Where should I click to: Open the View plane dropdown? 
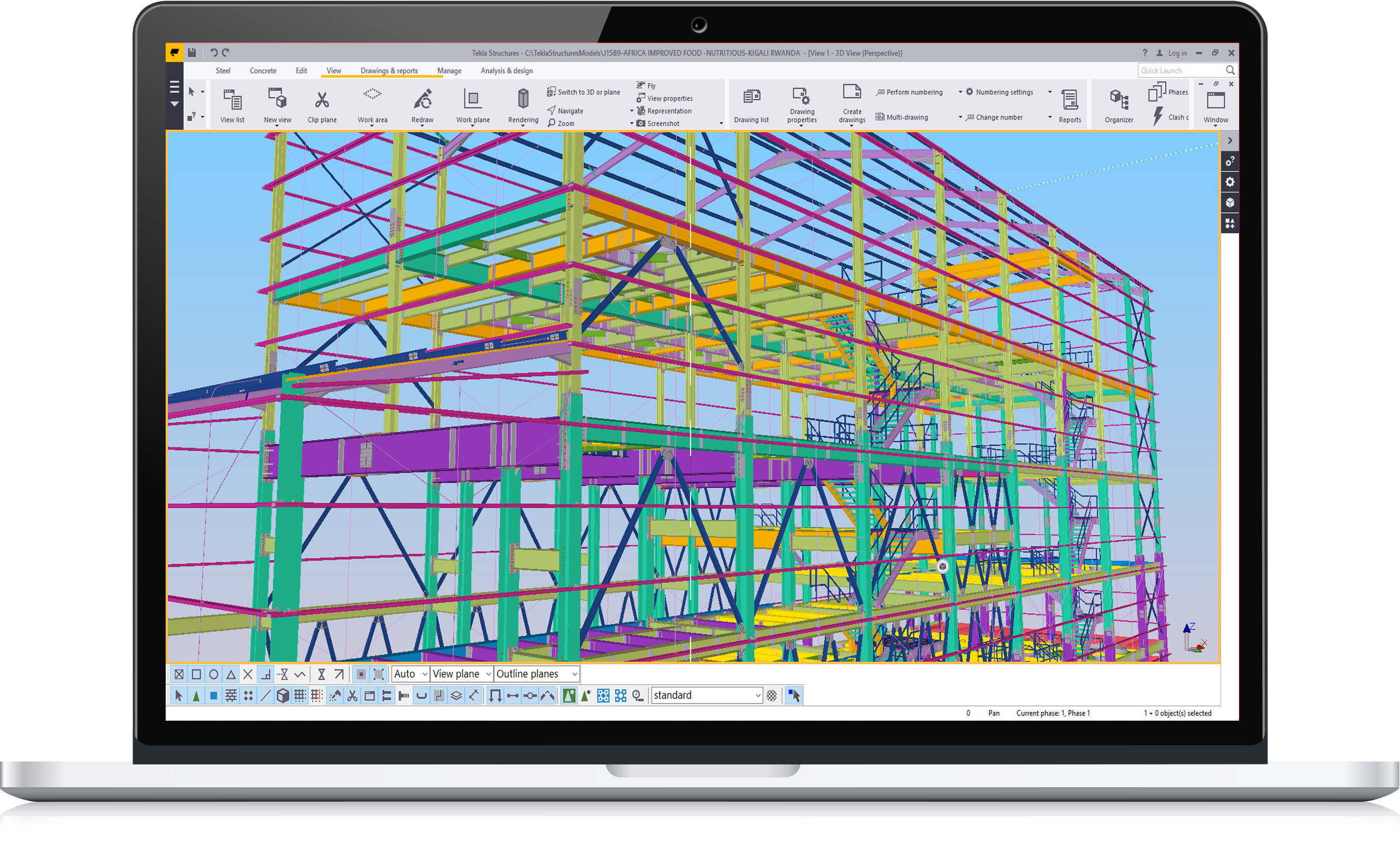461,674
